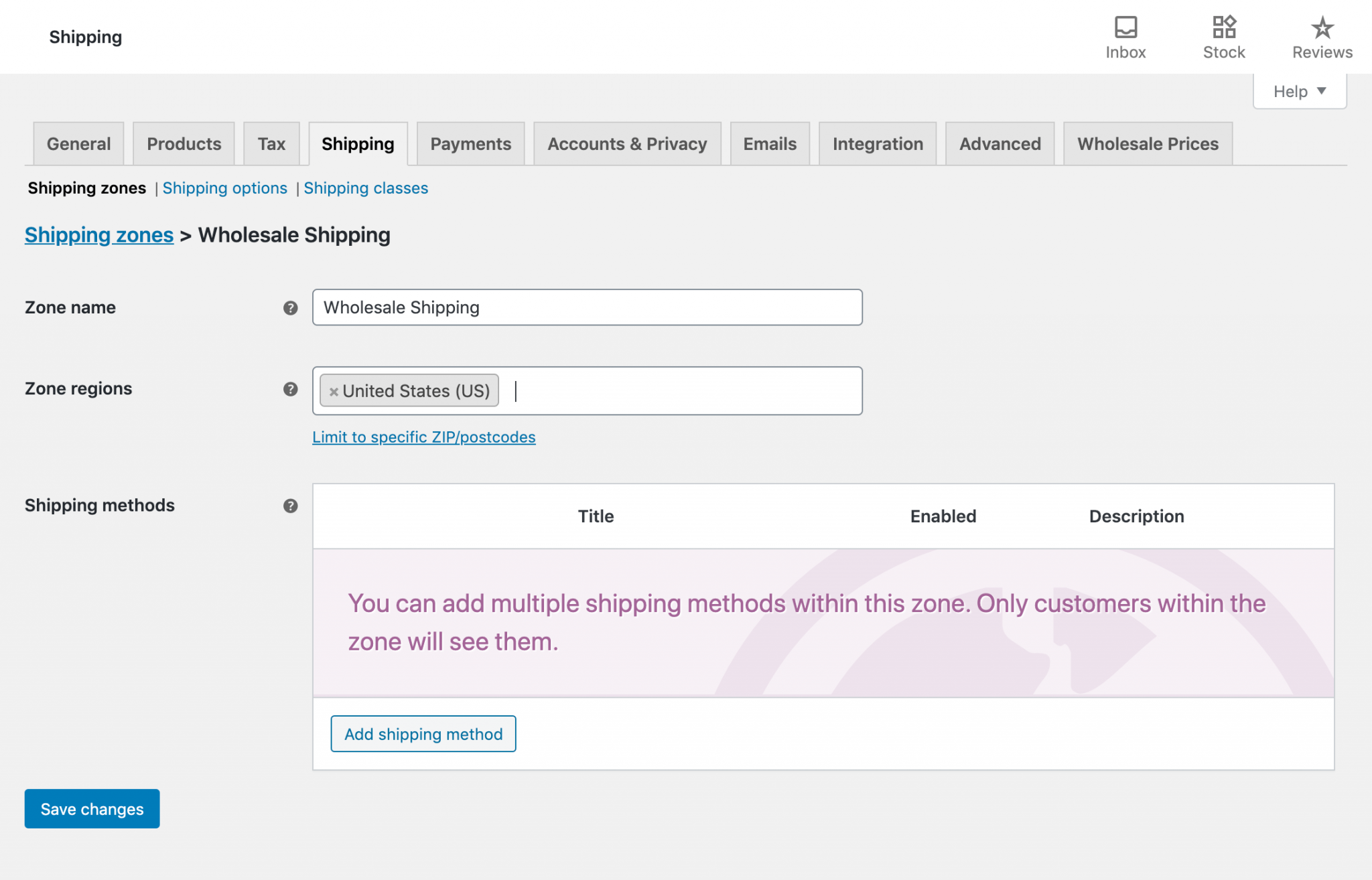Click the Zone name help tooltip icon
Screen dimensions: 1372x880
(290, 308)
